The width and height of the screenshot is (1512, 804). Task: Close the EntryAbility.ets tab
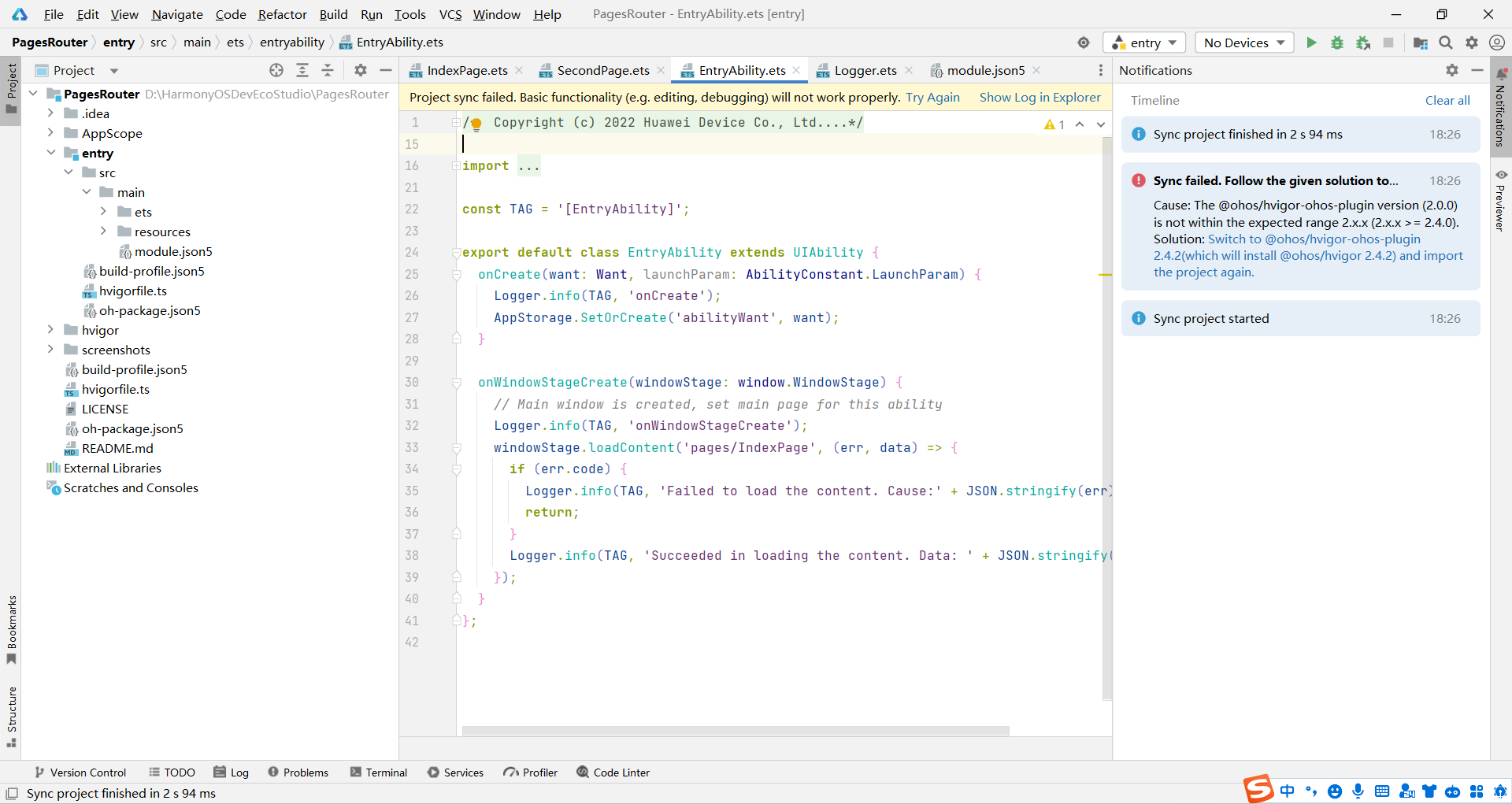click(x=797, y=70)
